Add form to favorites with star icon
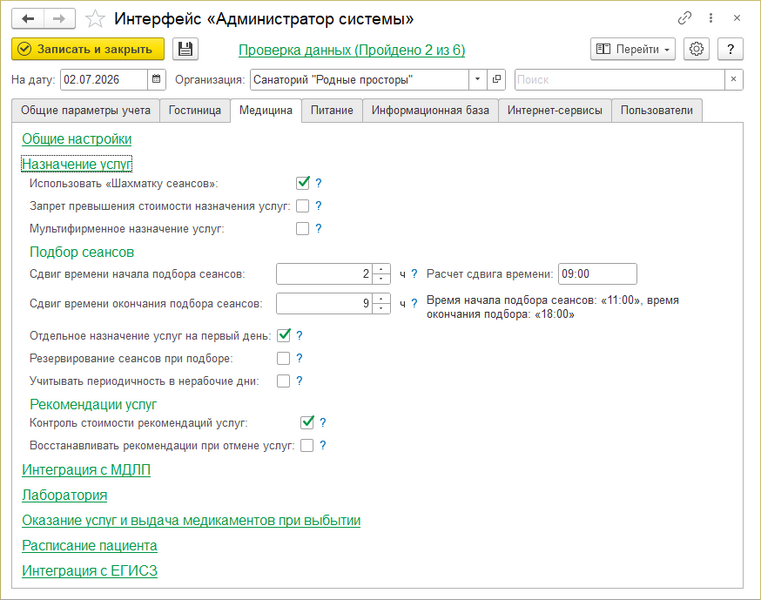Image resolution: width=761 pixels, height=600 pixels. point(95,19)
